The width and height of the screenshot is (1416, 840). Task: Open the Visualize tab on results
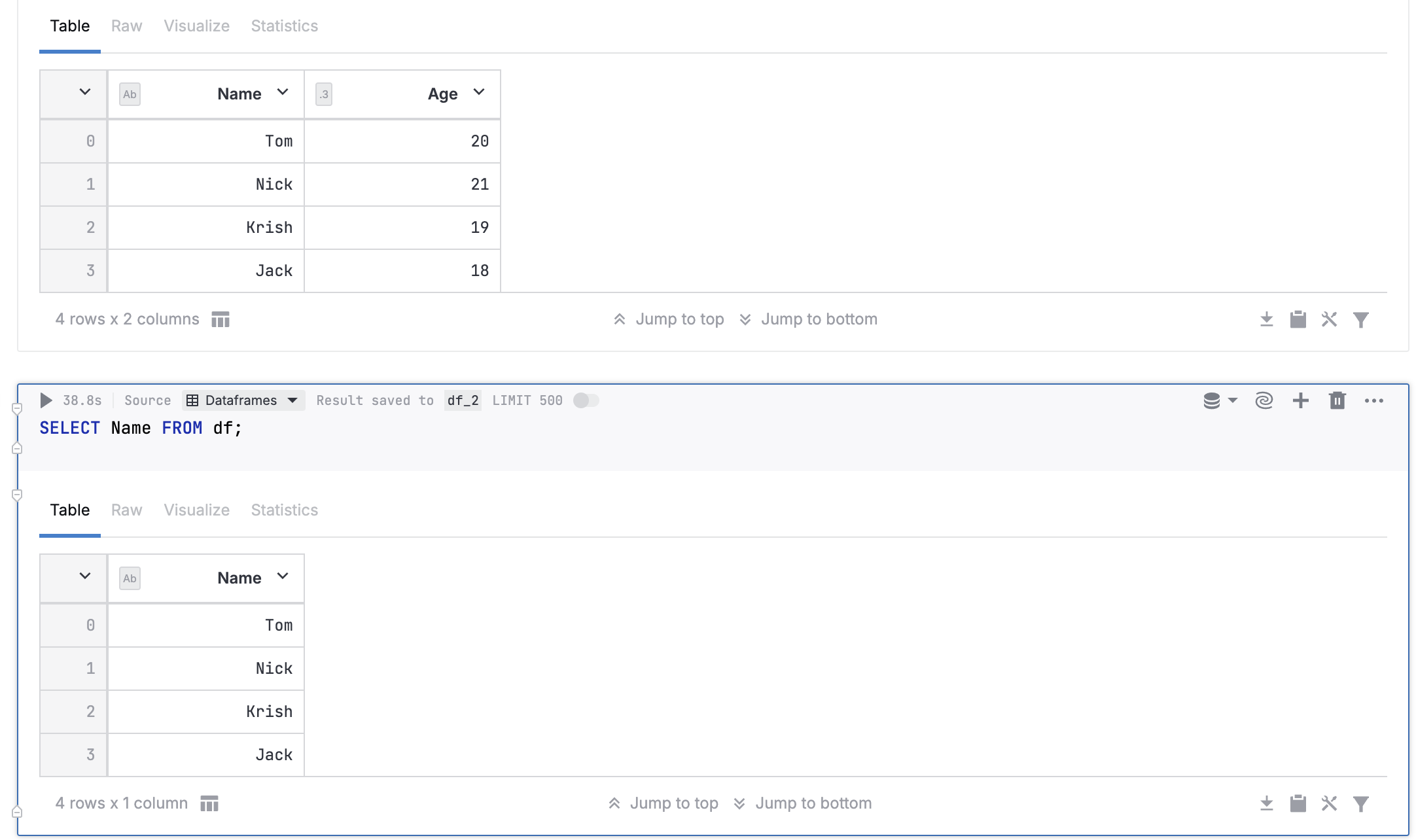tap(196, 510)
